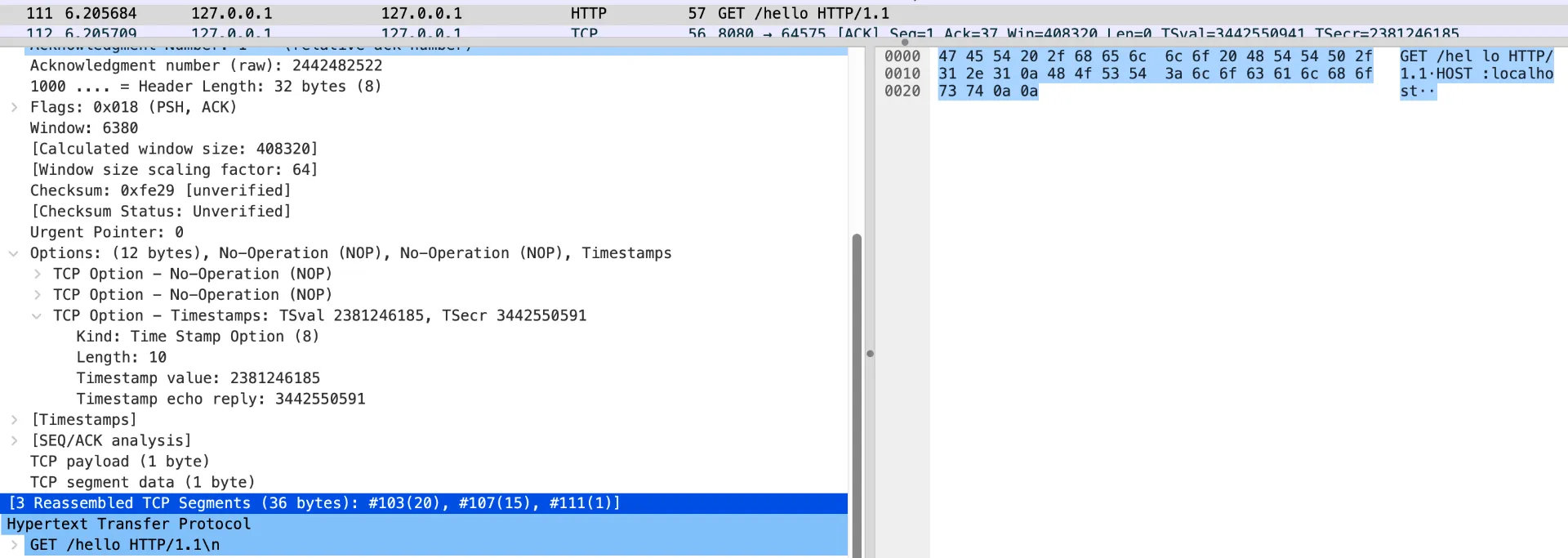Click the hex bytes row at offset 0010
Viewport: 1568px width, 558px height.
coord(1155,74)
